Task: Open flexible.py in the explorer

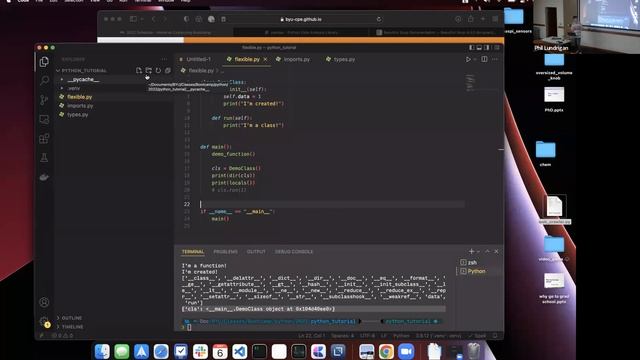Action: click(x=80, y=97)
